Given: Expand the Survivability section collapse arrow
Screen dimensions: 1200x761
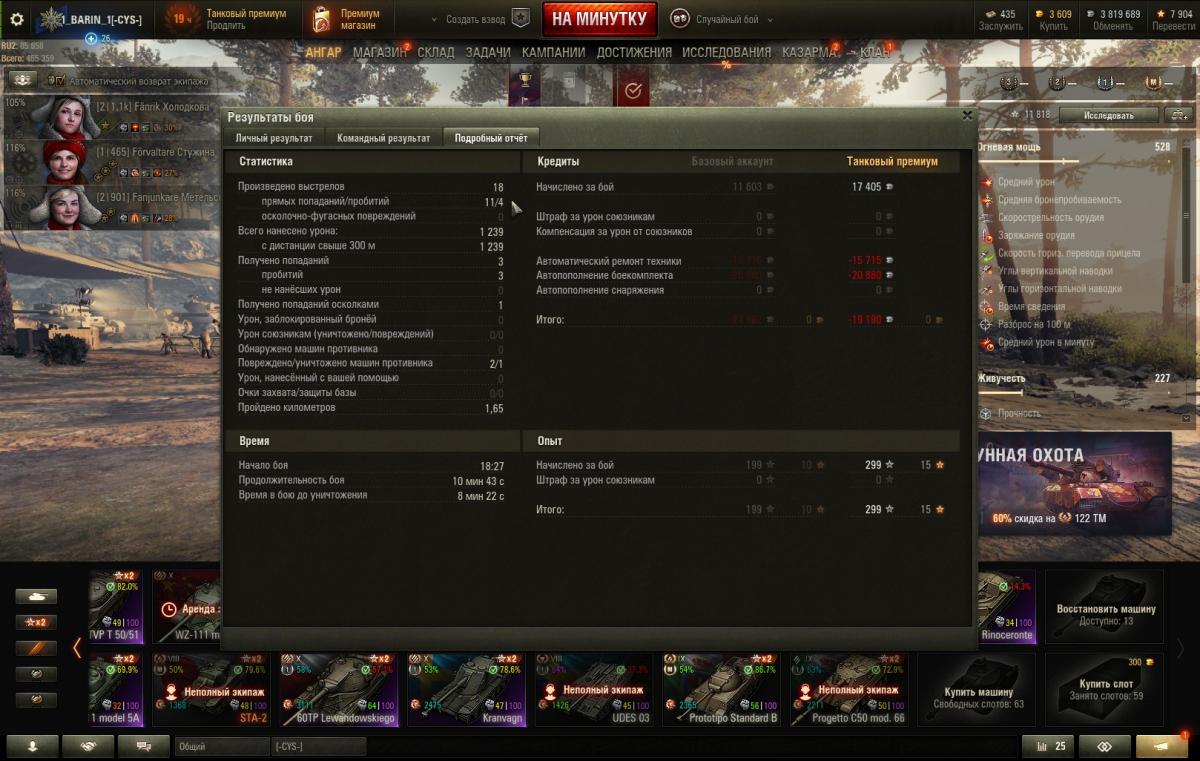Looking at the screenshot, I should [x=1186, y=418].
